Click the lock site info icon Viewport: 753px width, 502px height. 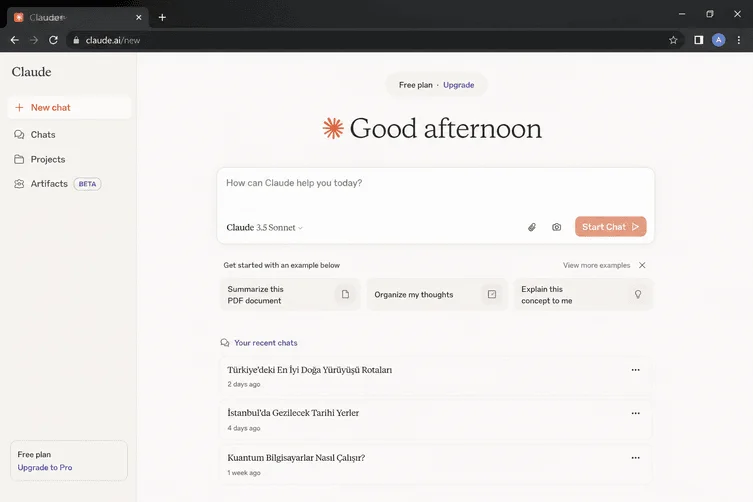point(76,40)
